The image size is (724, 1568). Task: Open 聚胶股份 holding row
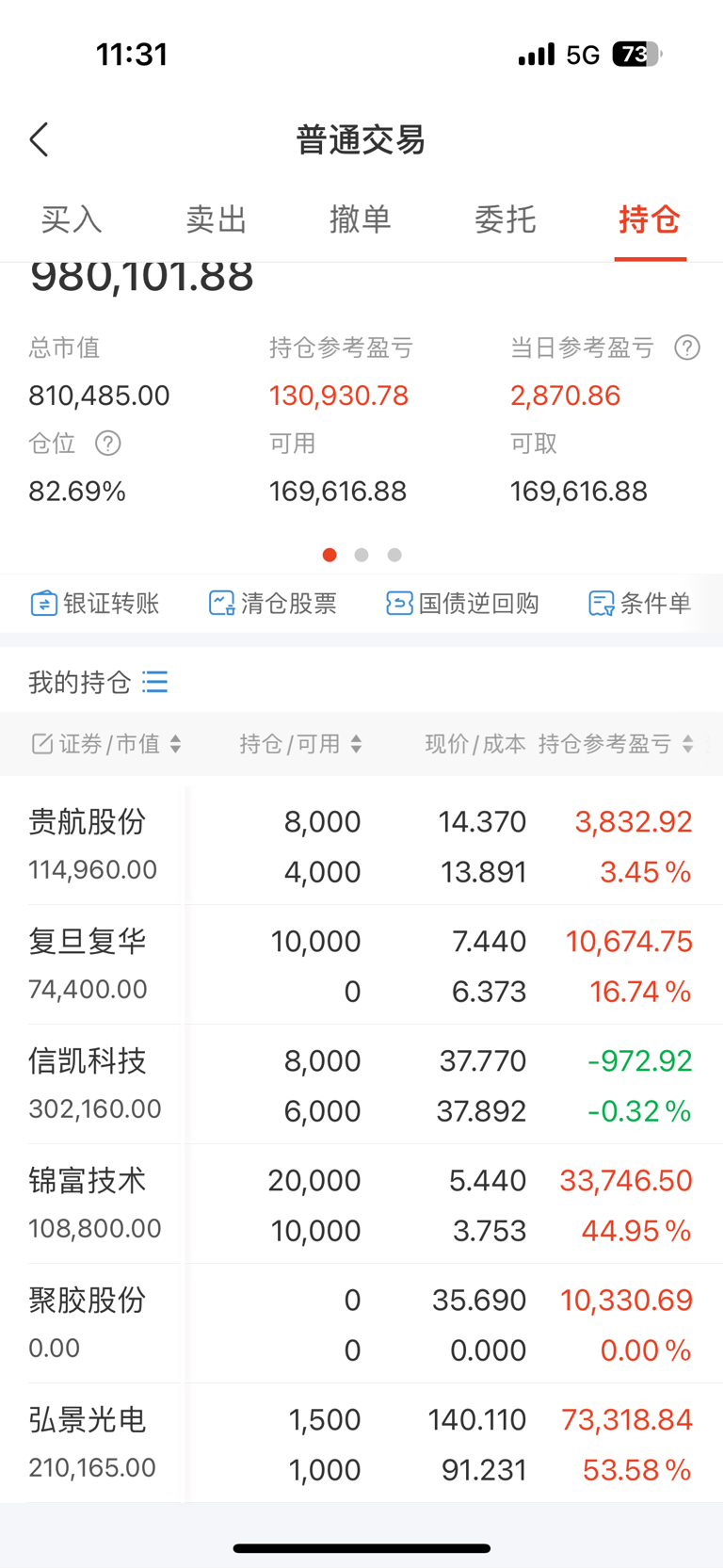(362, 1324)
